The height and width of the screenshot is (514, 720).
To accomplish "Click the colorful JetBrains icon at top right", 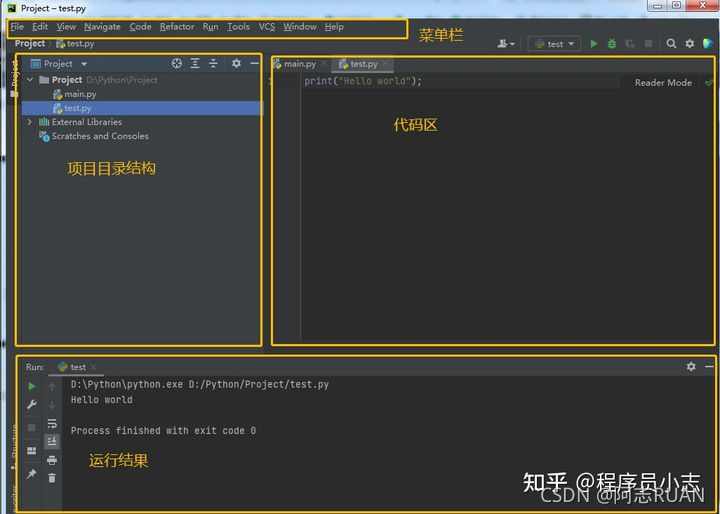I will pos(708,43).
